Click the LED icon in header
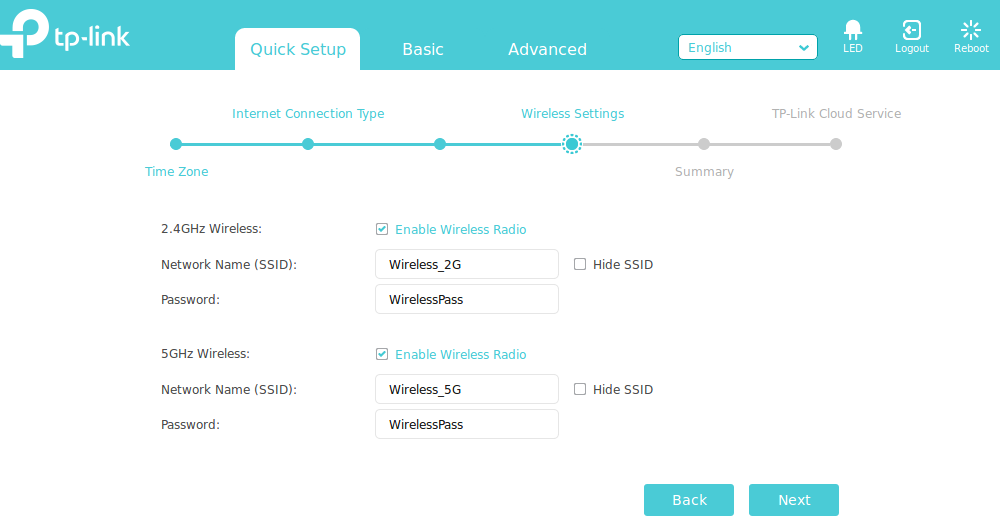 pos(852,30)
